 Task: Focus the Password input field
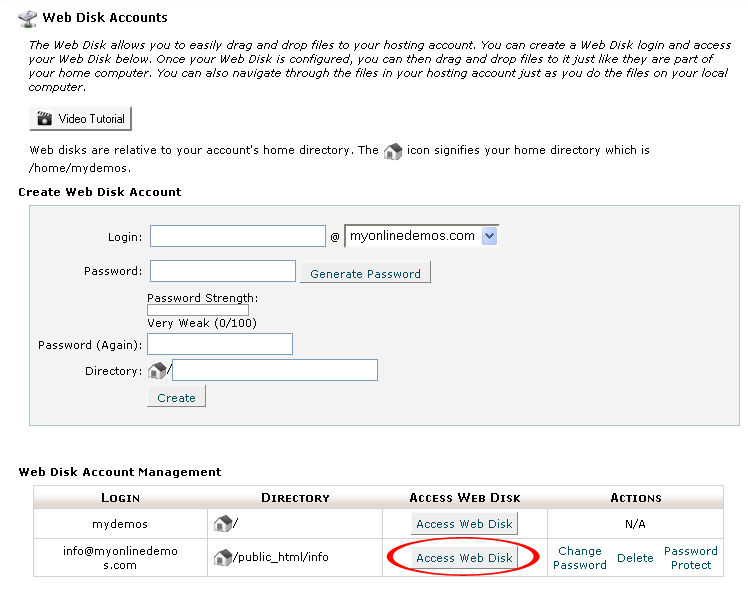(x=223, y=271)
